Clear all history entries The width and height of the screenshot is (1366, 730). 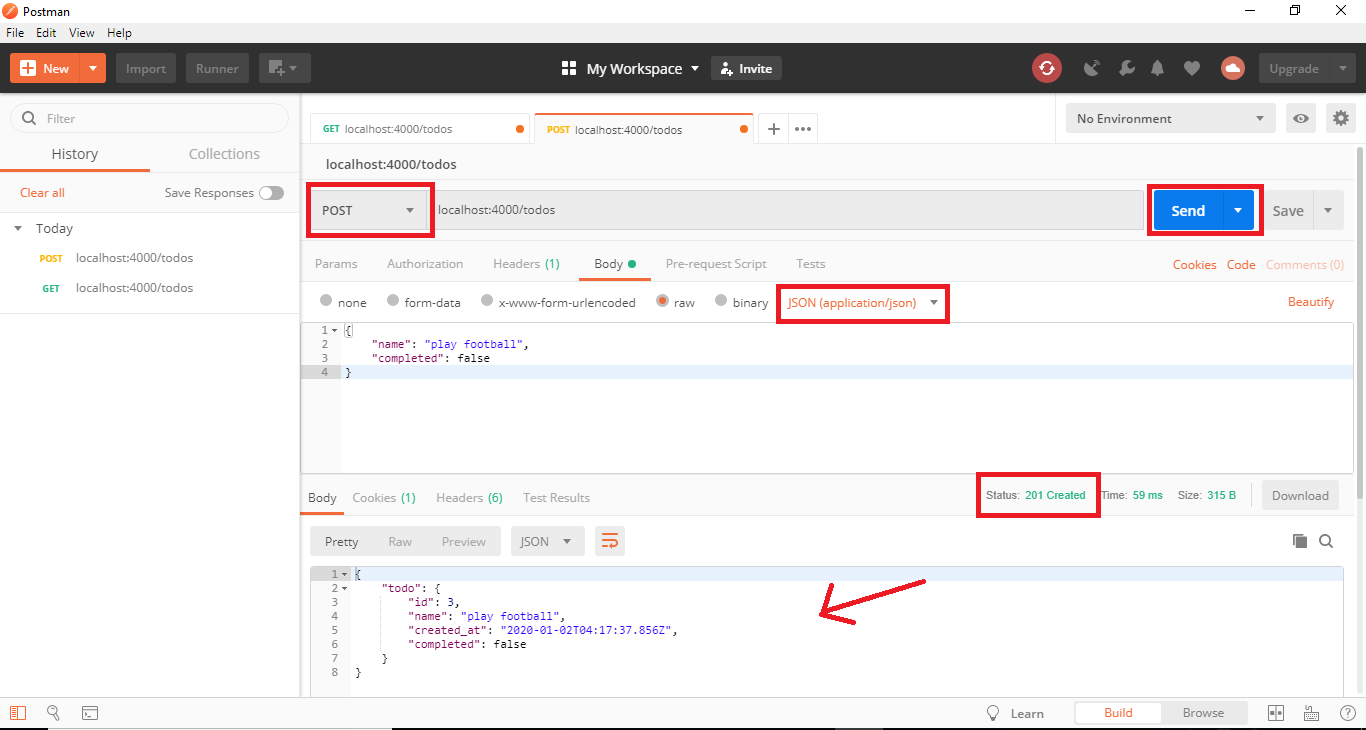coord(42,193)
